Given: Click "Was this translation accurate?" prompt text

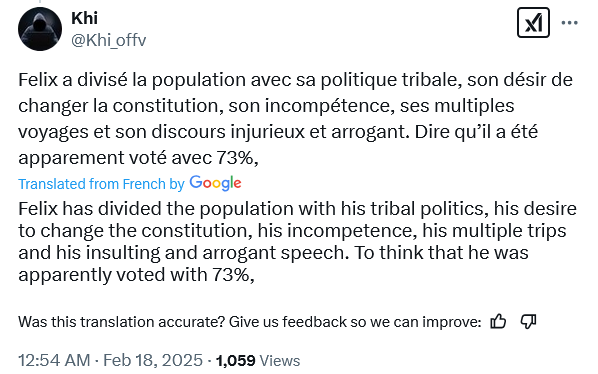Looking at the screenshot, I should pyautogui.click(x=121, y=322).
